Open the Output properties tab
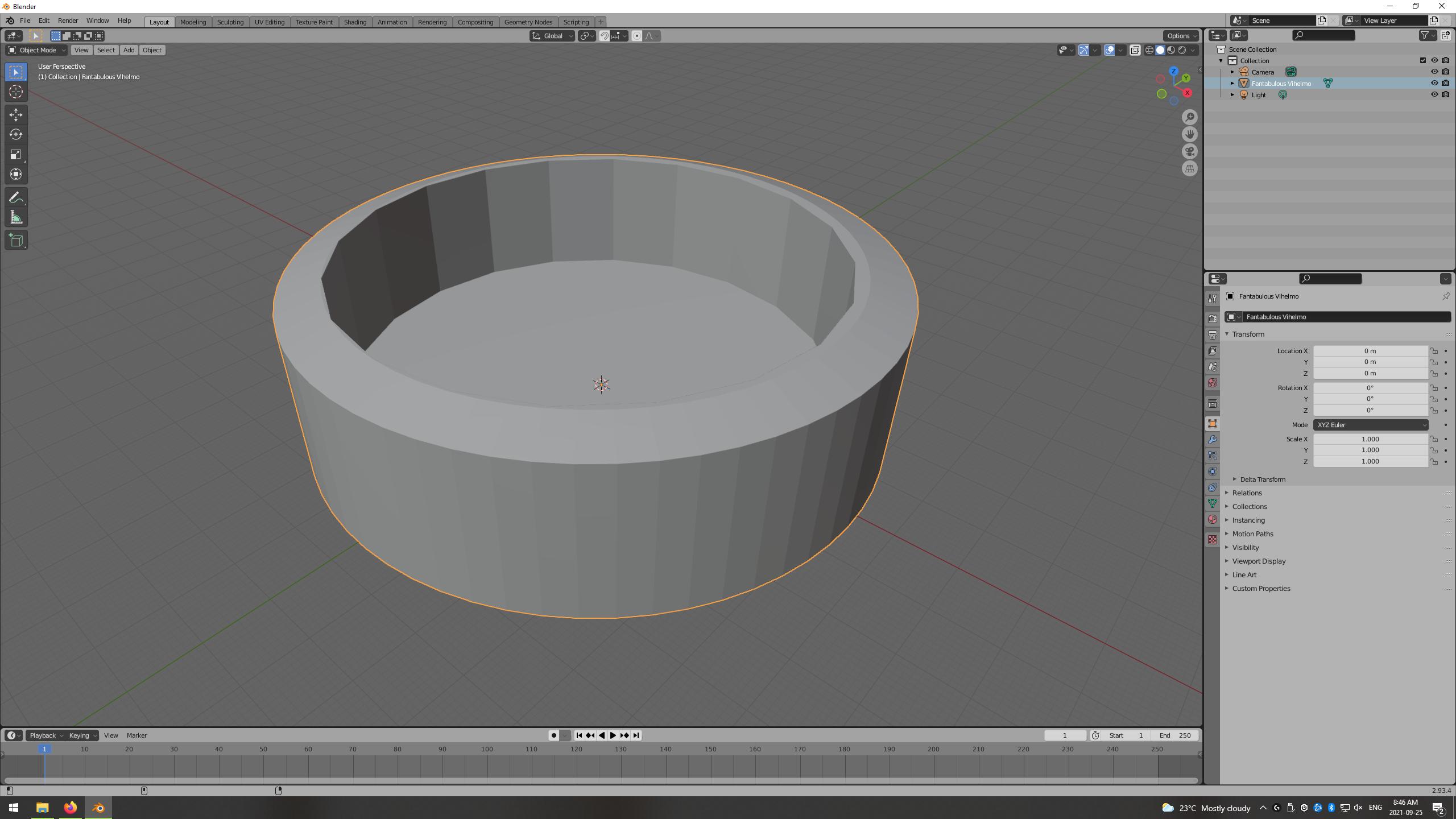The image size is (1456, 819). point(1213,334)
